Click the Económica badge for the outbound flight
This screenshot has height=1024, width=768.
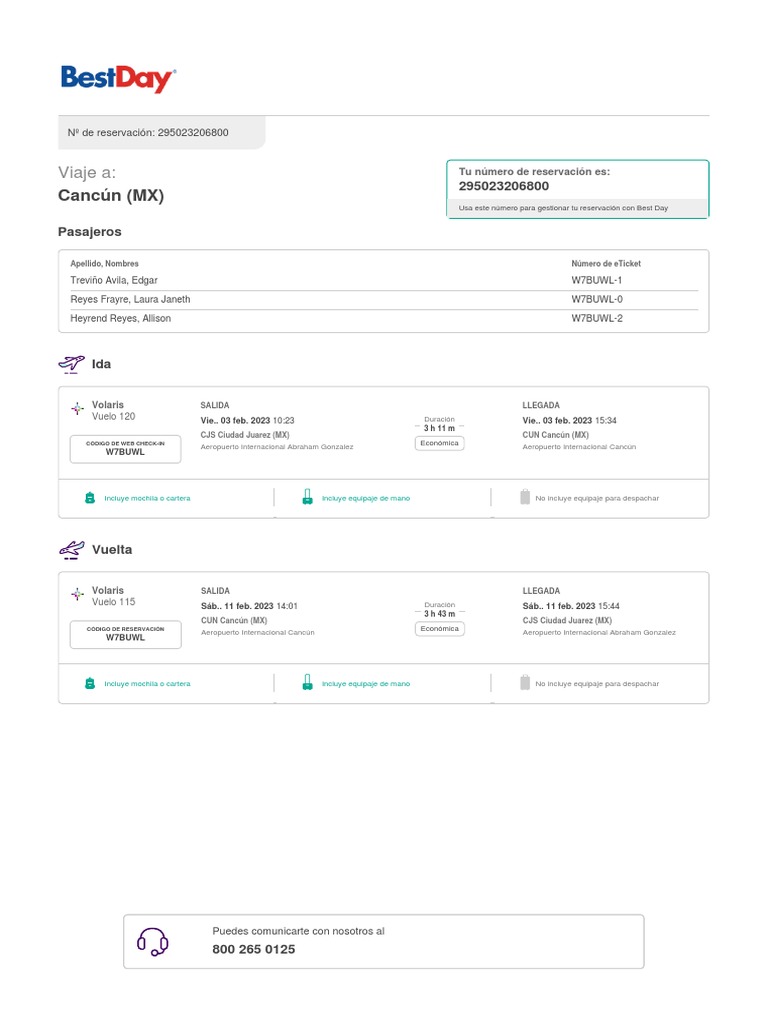click(x=440, y=443)
